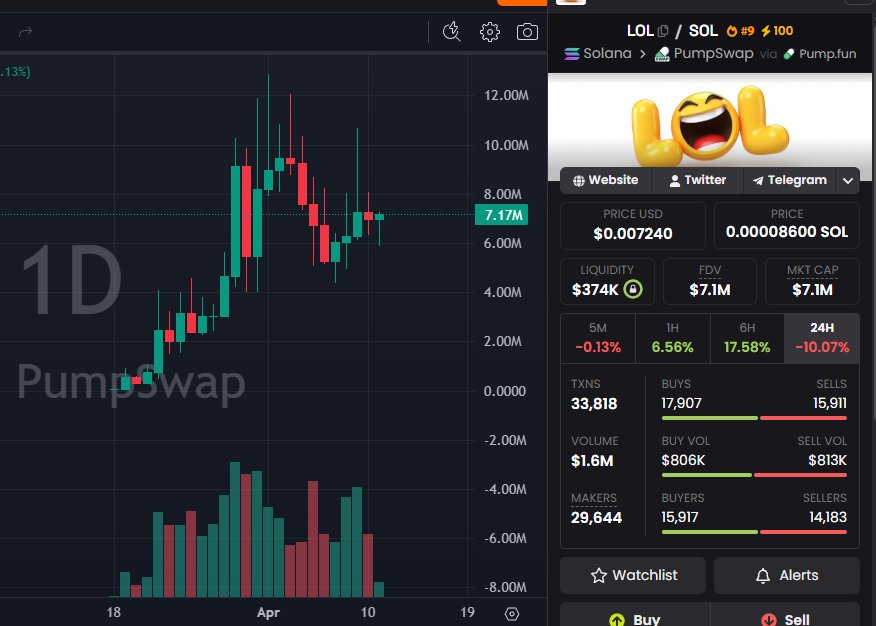876x626 pixels.
Task: Click the Apr date axis label
Action: click(268, 613)
